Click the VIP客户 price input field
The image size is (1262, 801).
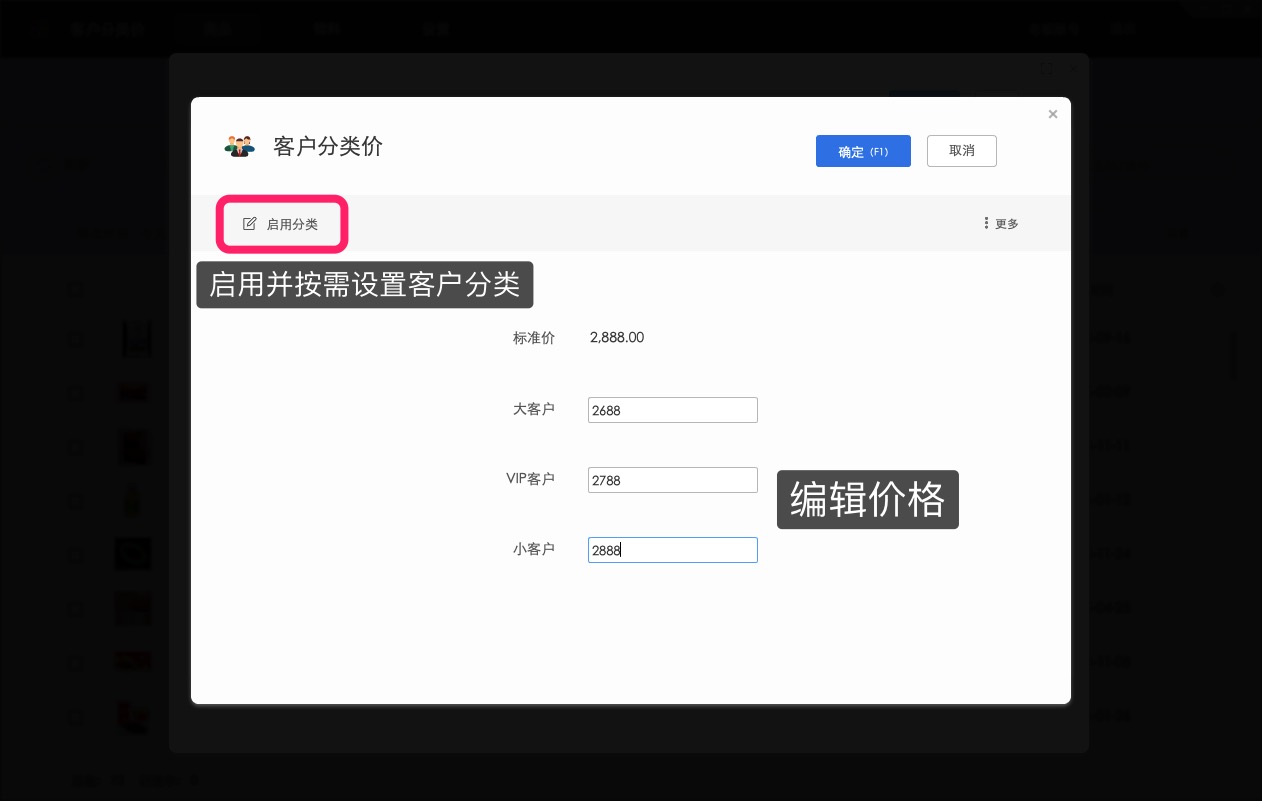pyautogui.click(x=672, y=480)
